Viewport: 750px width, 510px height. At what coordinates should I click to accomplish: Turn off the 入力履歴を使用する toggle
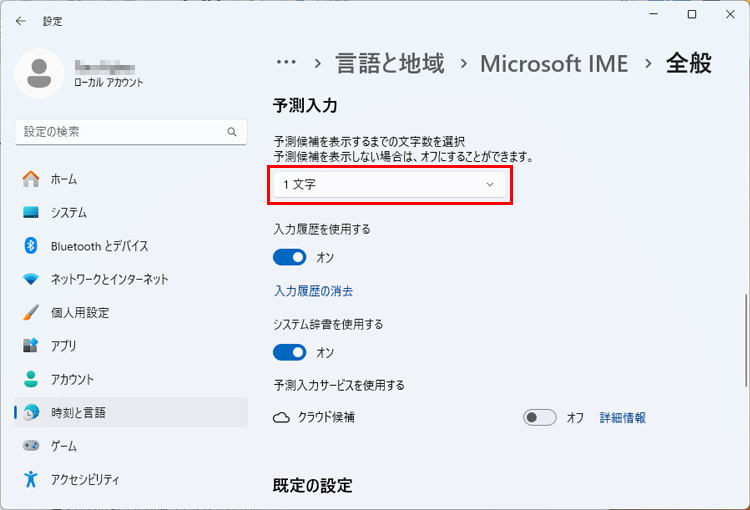pos(290,257)
